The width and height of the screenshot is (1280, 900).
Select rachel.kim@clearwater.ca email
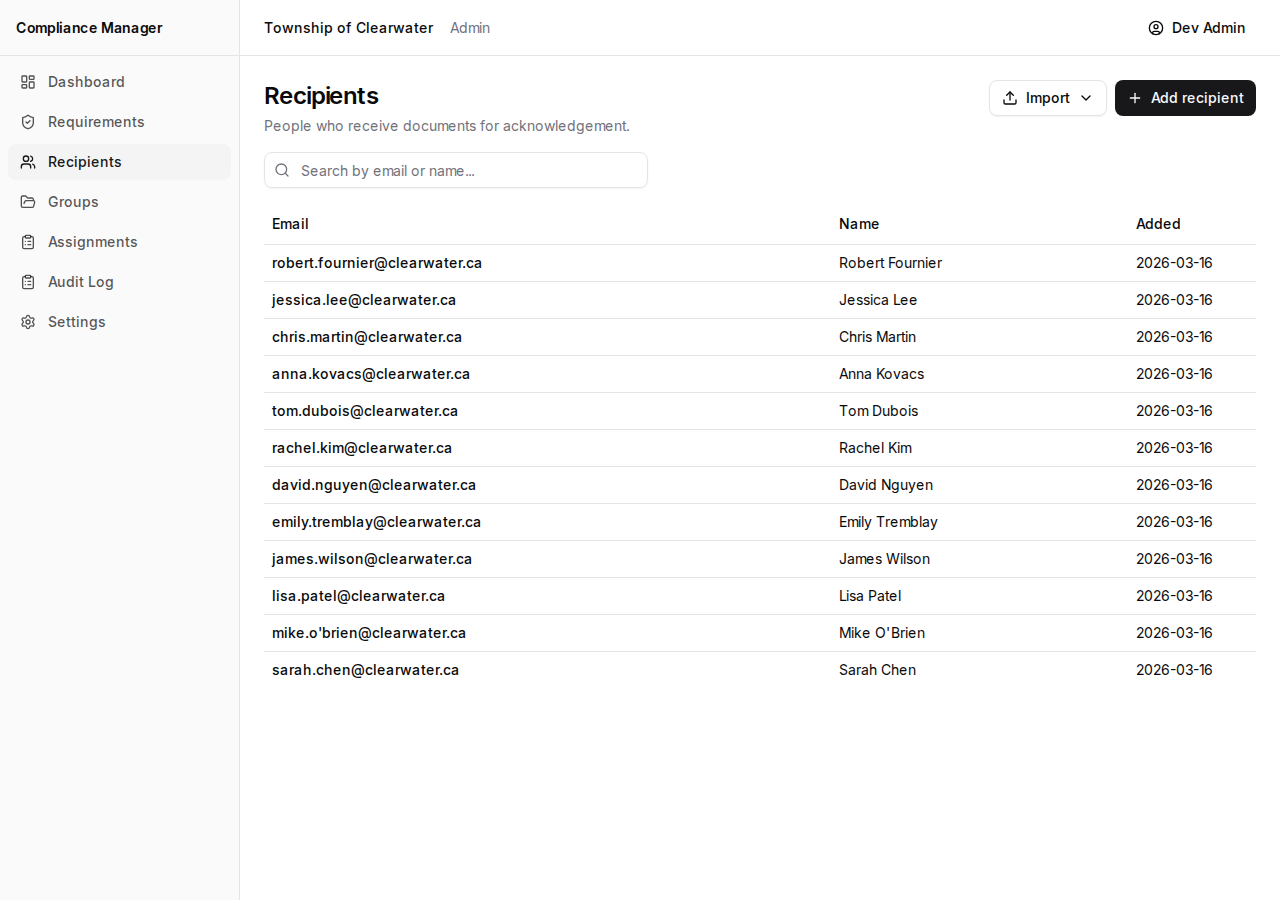coord(362,448)
